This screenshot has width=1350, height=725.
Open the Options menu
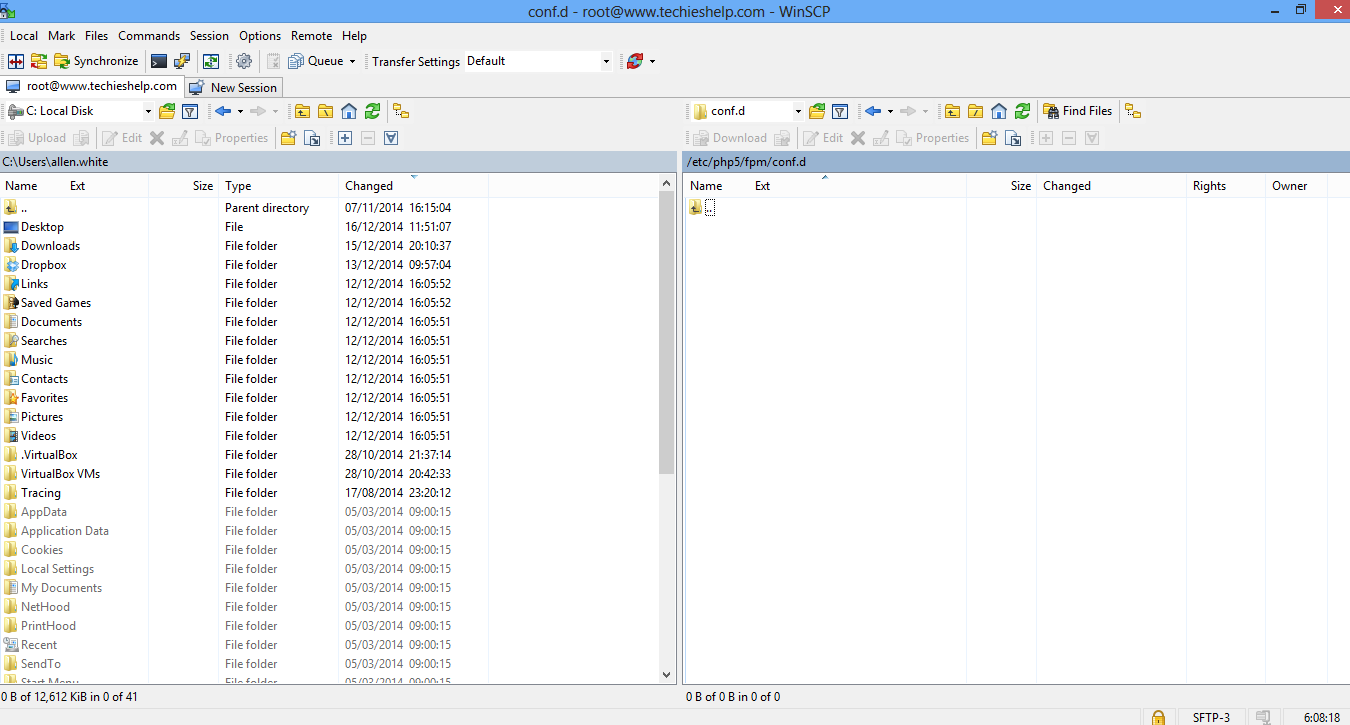[x=260, y=35]
